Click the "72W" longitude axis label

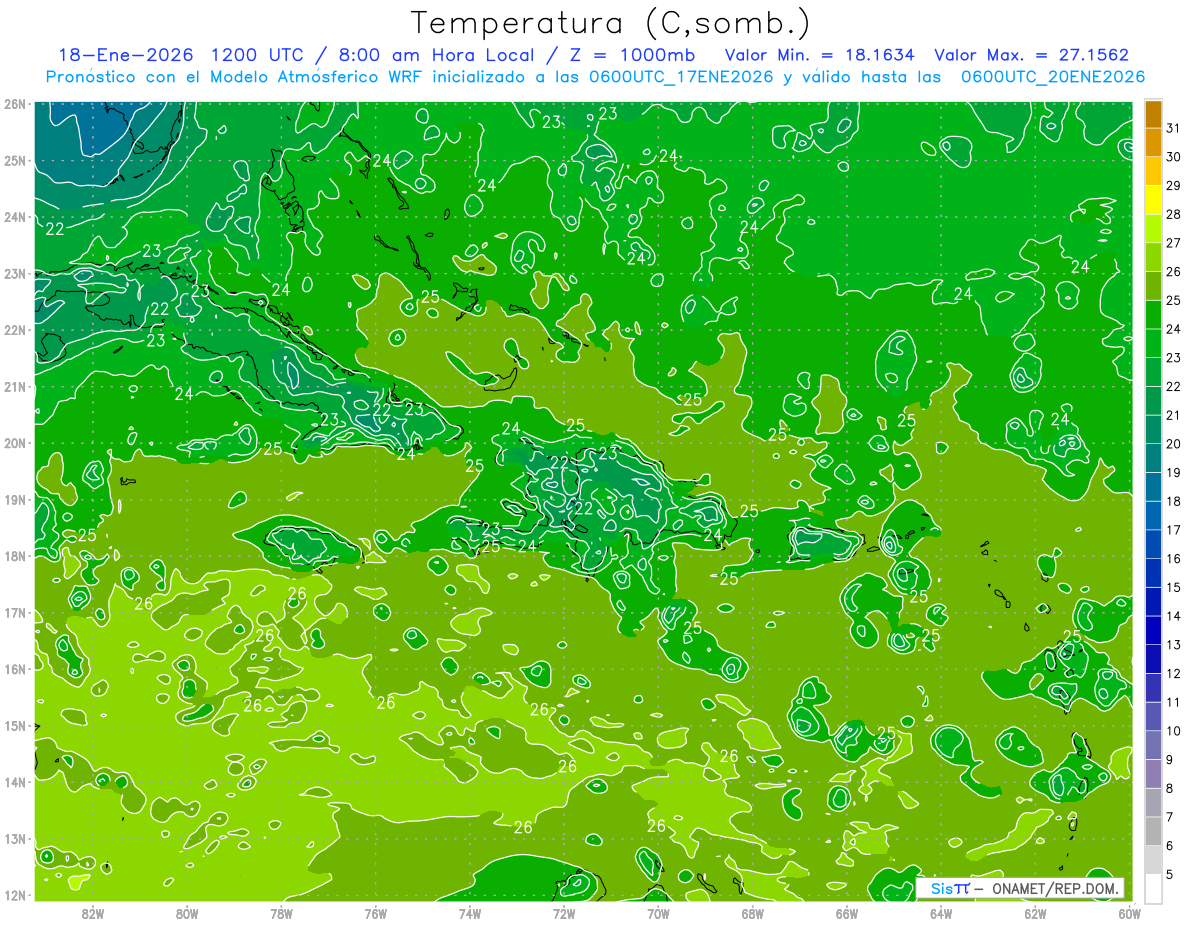[x=564, y=913]
